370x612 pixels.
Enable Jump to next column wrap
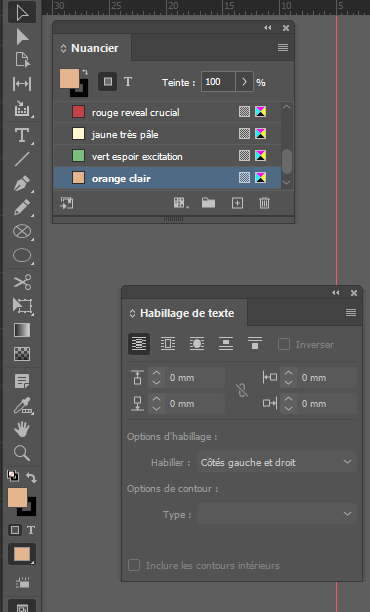point(254,344)
